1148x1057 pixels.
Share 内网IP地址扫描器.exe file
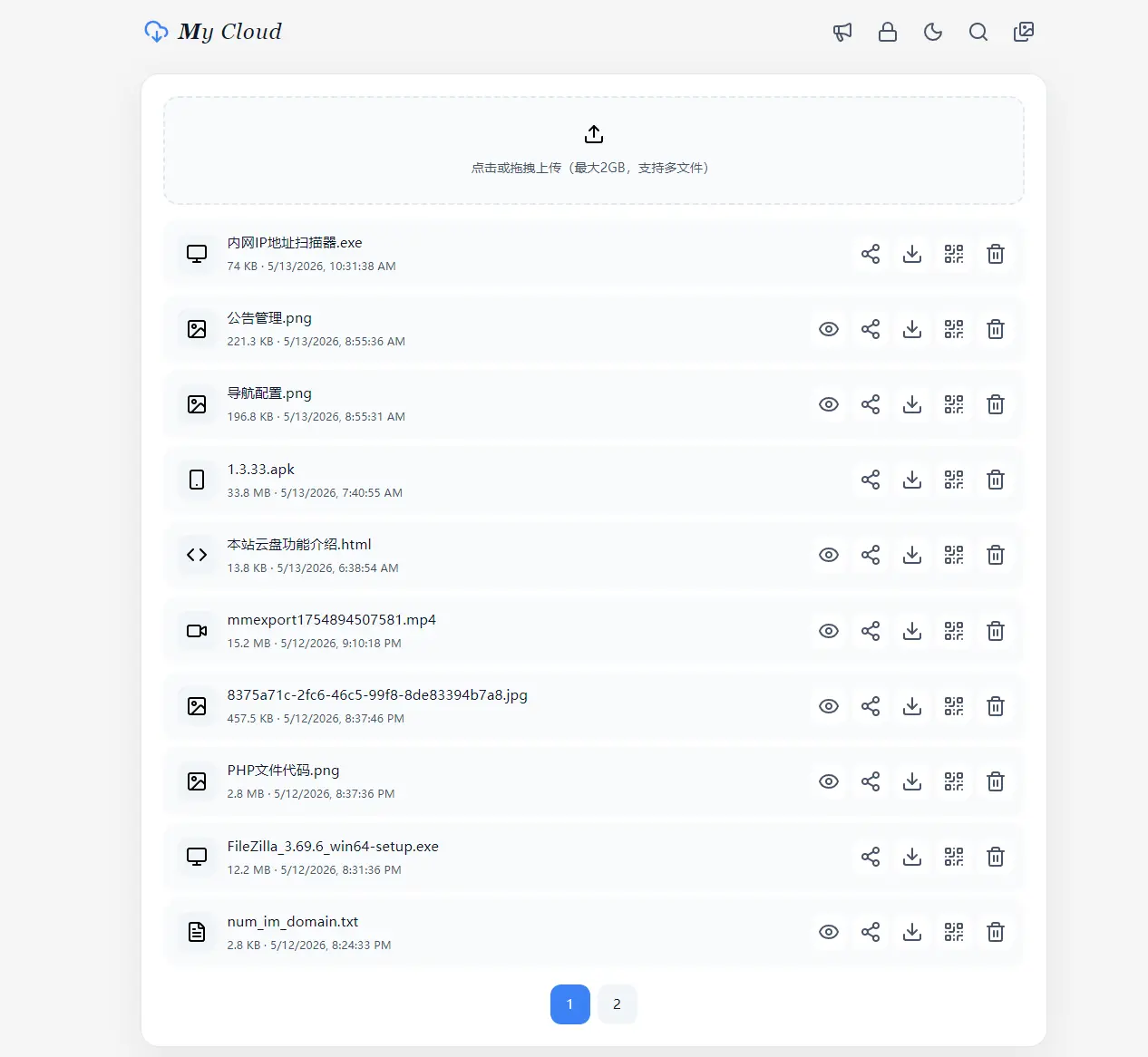(871, 254)
